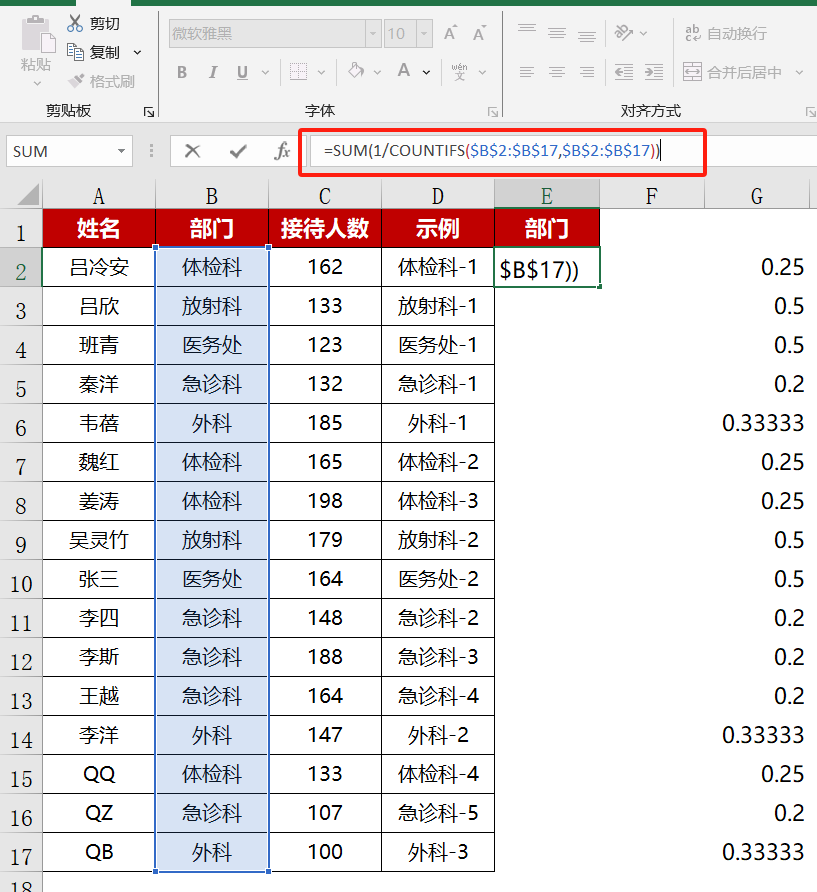This screenshot has width=817, height=892.
Task: Click the cell 体检科-4
Action: point(438,774)
